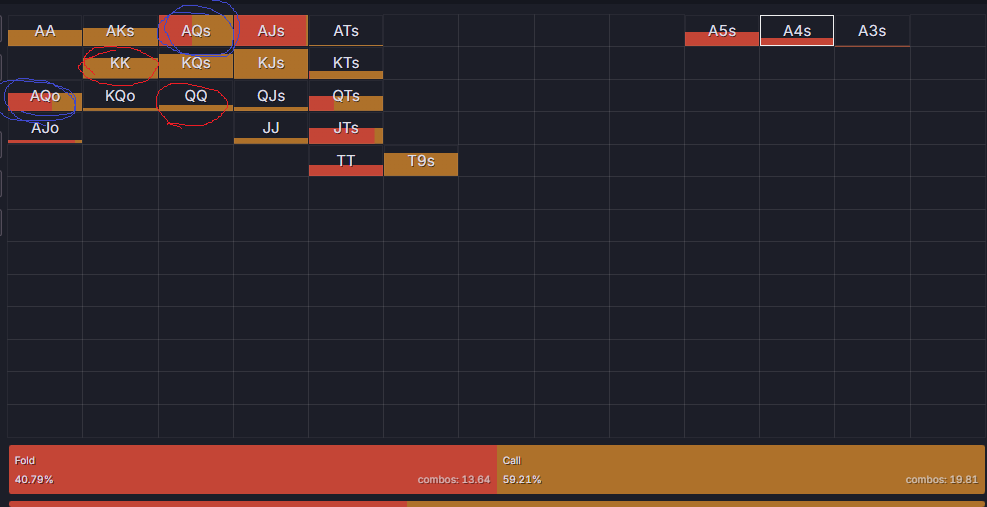Choose the ATs hand cell
This screenshot has height=507, width=987.
pyautogui.click(x=346, y=31)
